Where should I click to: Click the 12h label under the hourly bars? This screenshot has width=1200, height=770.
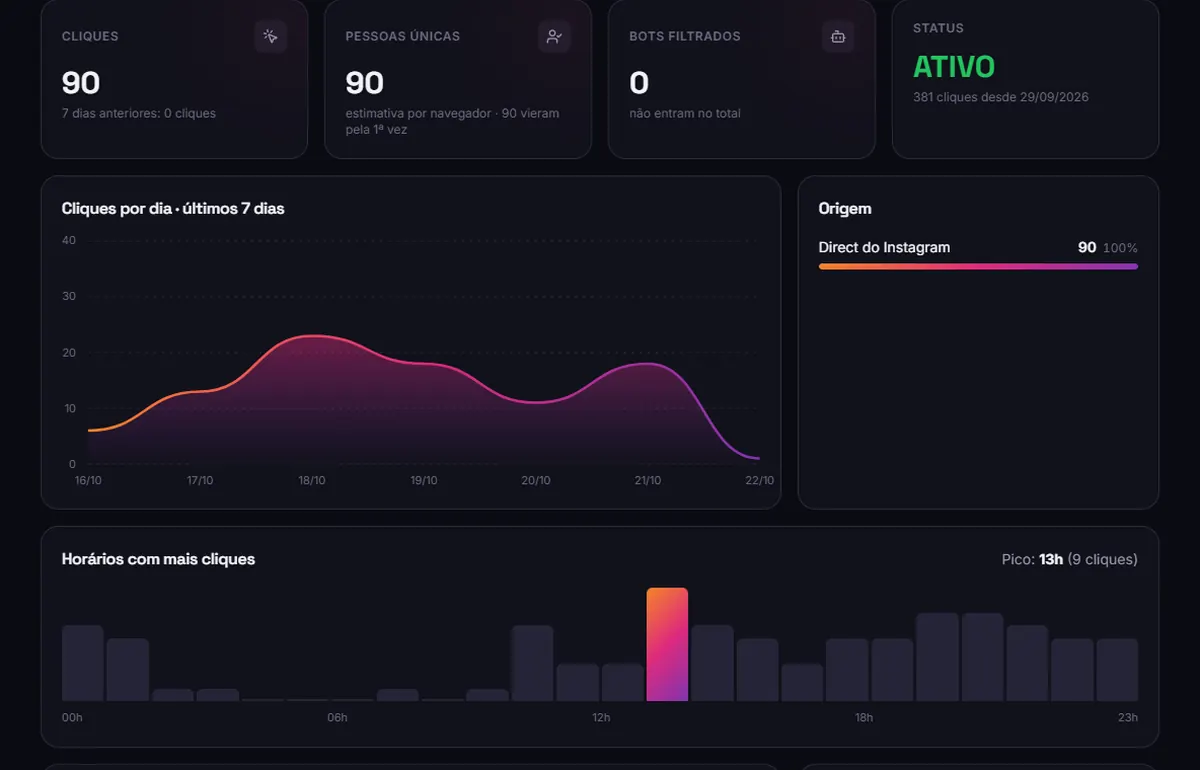coord(600,717)
